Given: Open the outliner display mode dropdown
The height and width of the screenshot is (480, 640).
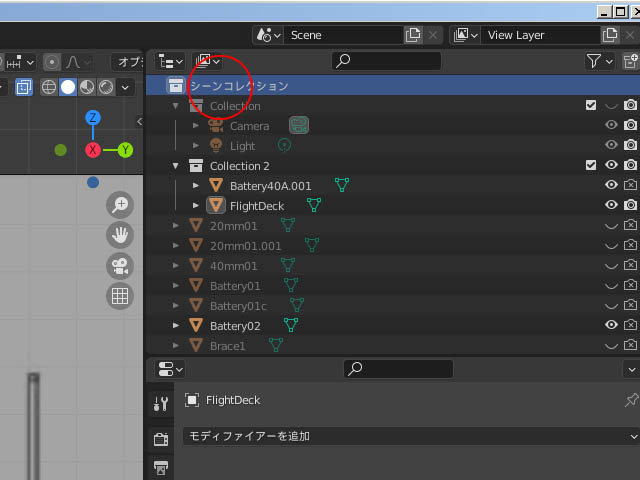Looking at the screenshot, I should pyautogui.click(x=207, y=62).
